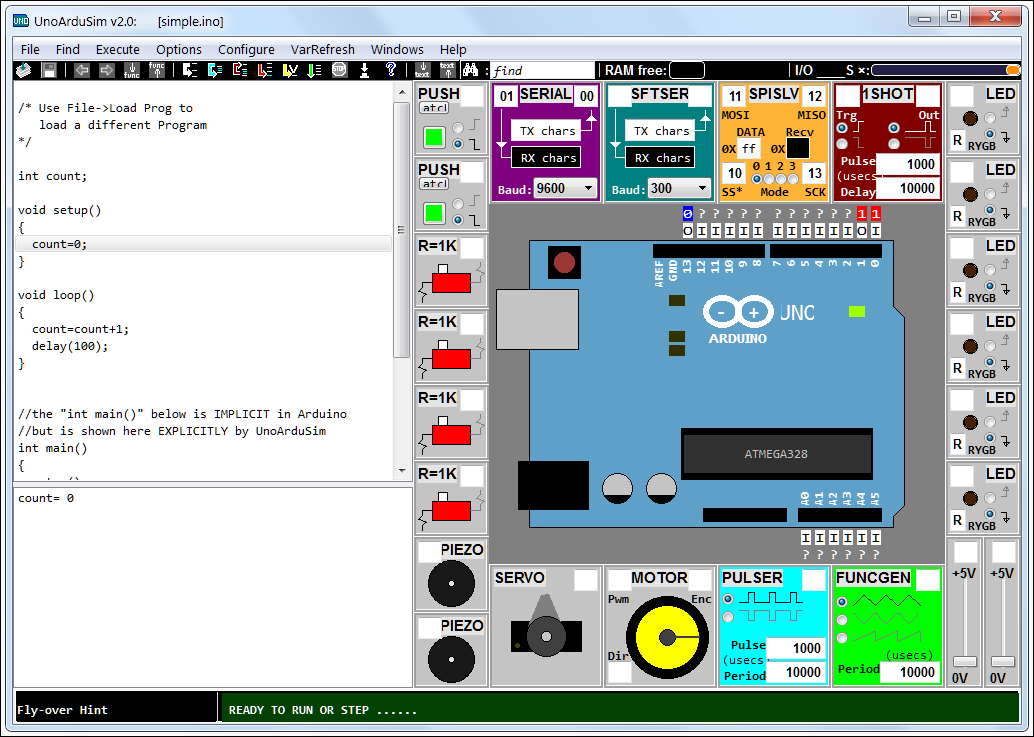The image size is (1034, 737).
Task: Click the red Run To icon
Action: 264,70
